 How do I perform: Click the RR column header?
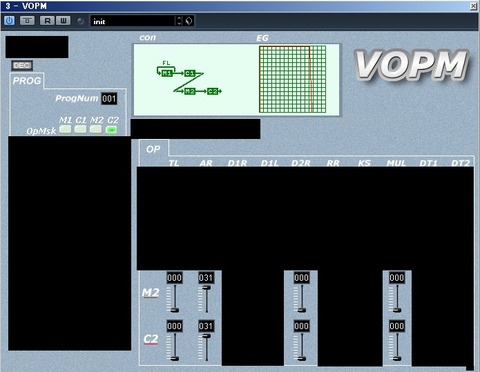point(333,163)
